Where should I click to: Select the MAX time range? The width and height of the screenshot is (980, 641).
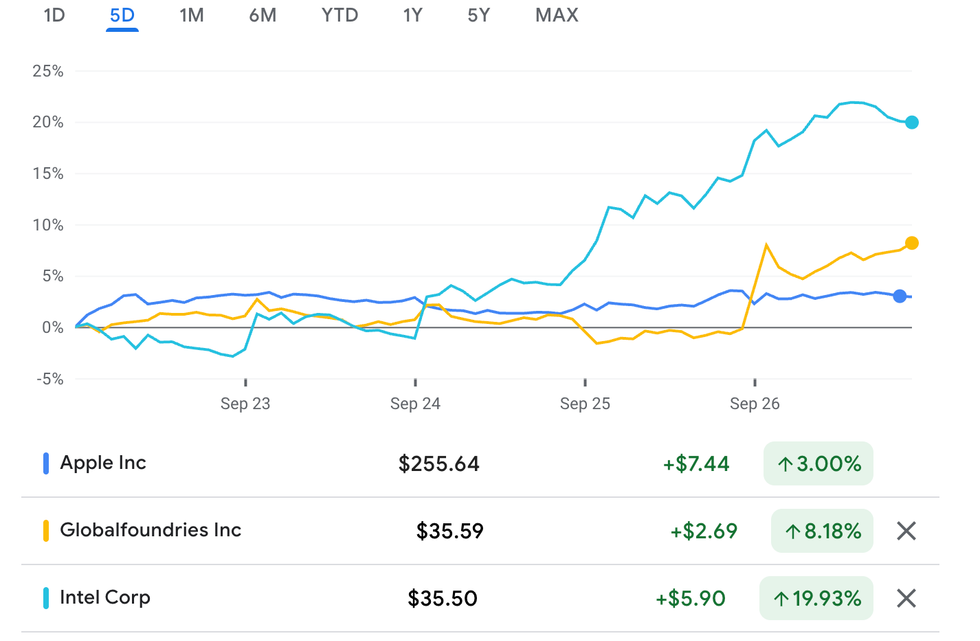(x=556, y=15)
